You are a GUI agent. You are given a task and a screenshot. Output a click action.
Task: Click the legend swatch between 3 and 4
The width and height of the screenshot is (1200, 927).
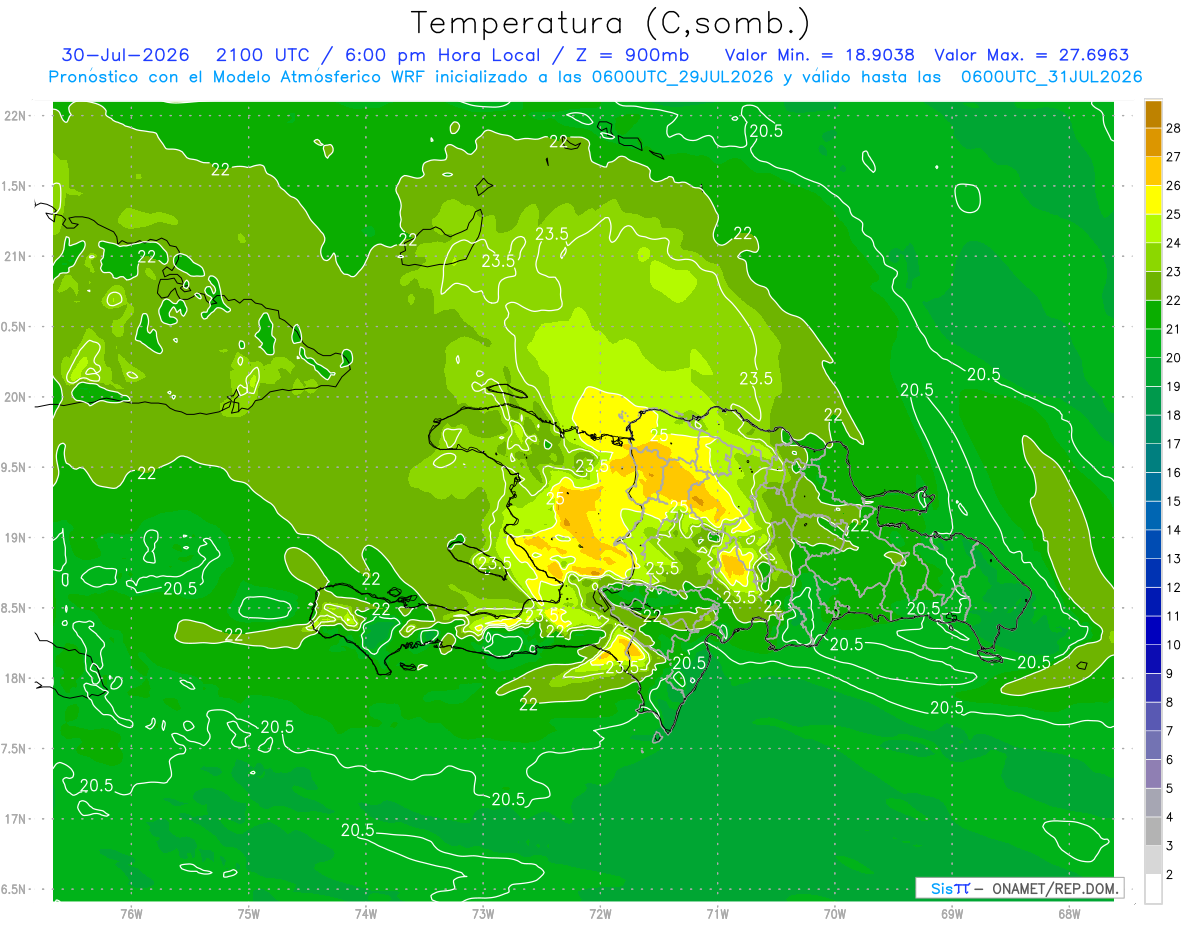(1153, 832)
